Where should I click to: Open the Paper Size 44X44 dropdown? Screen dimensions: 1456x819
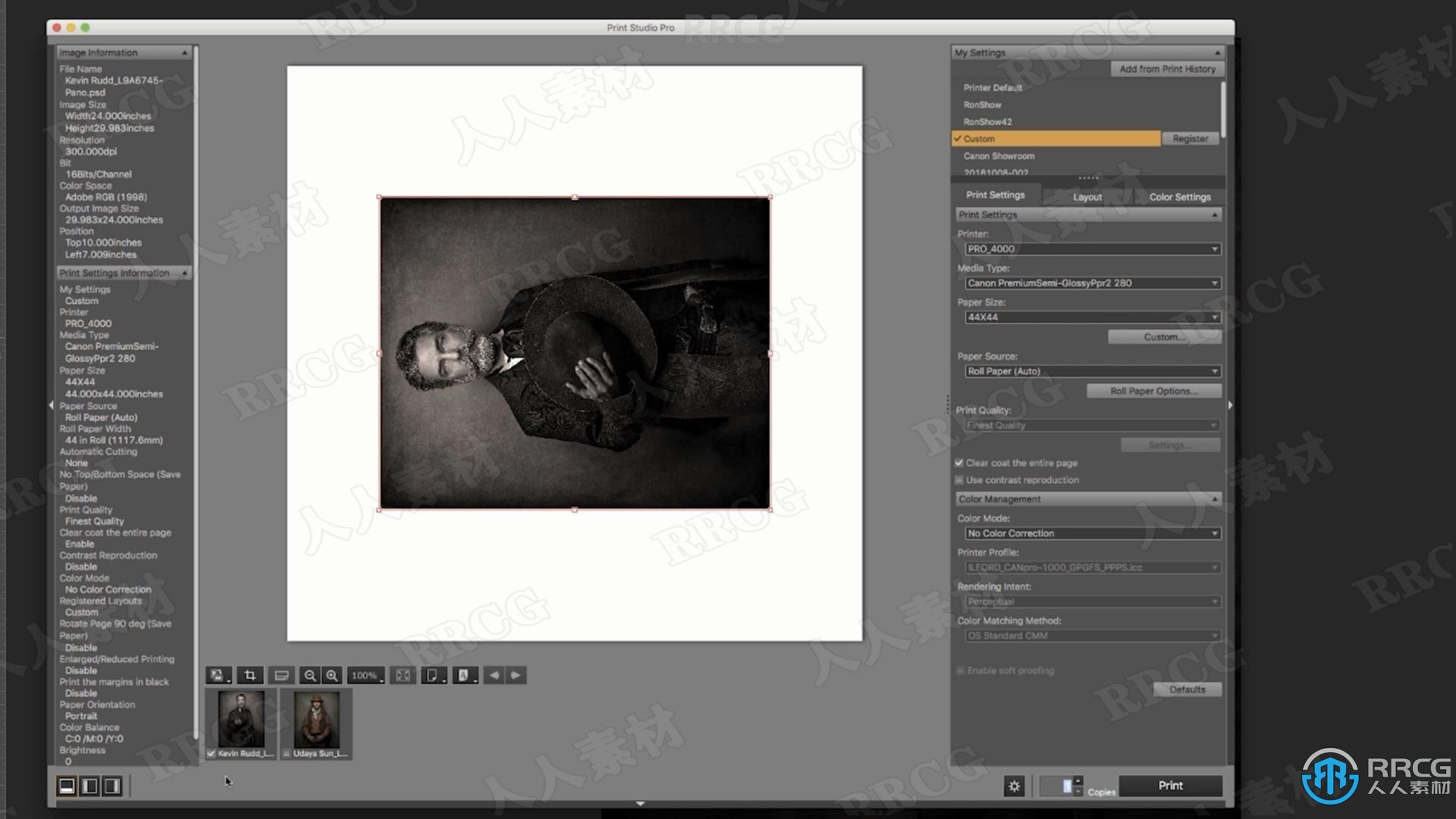[1093, 317]
